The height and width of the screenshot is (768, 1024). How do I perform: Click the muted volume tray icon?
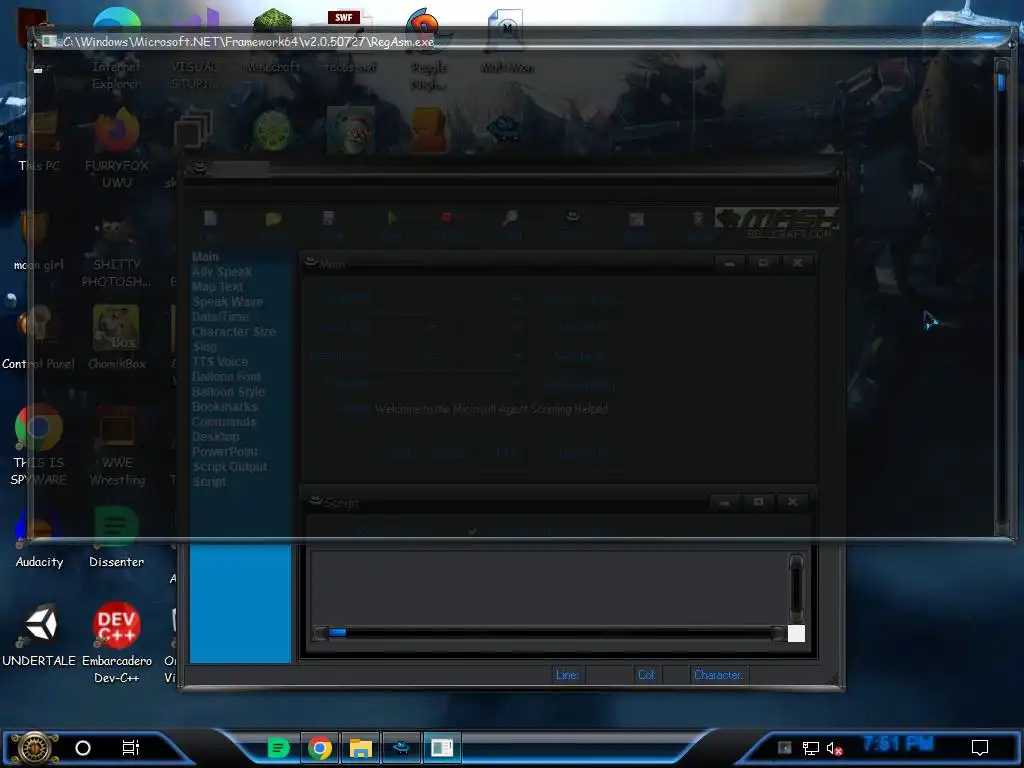pos(834,748)
